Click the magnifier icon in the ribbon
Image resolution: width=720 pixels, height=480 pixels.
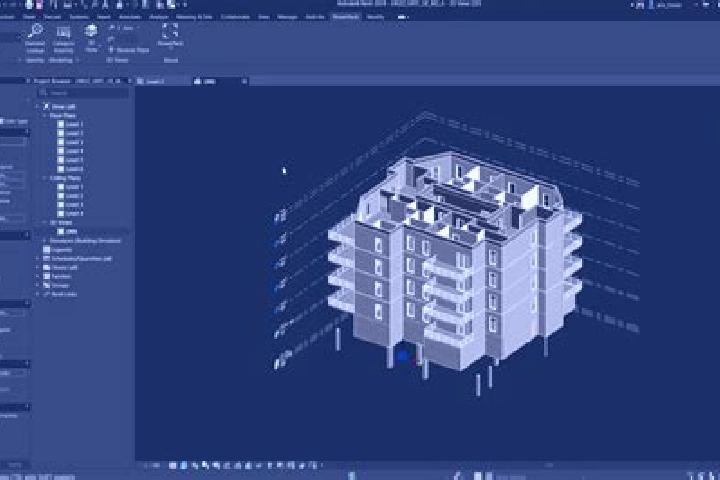35,31
